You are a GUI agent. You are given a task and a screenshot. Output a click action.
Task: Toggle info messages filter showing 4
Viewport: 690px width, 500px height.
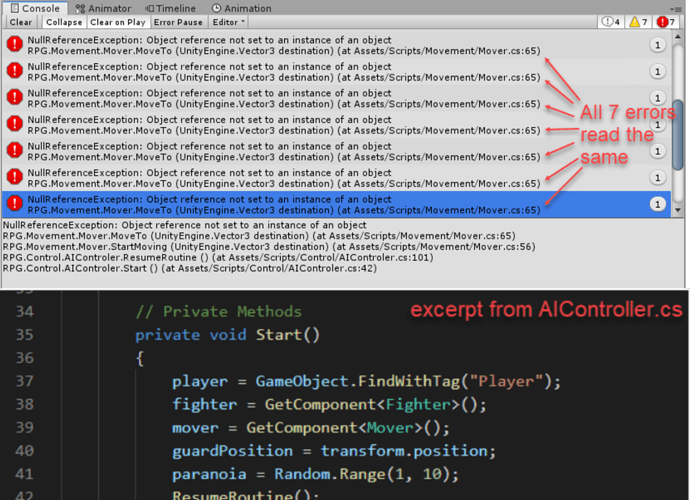point(610,22)
